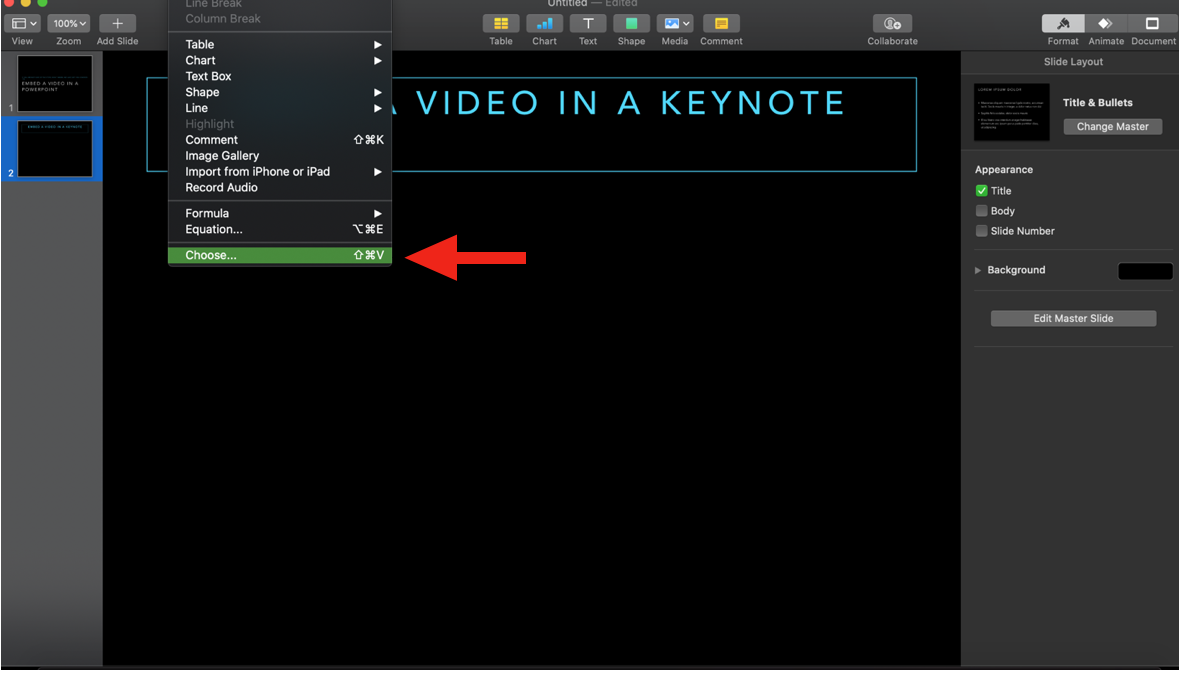Open the Chart toolbar icon
The width and height of the screenshot is (1190, 676).
[544, 24]
